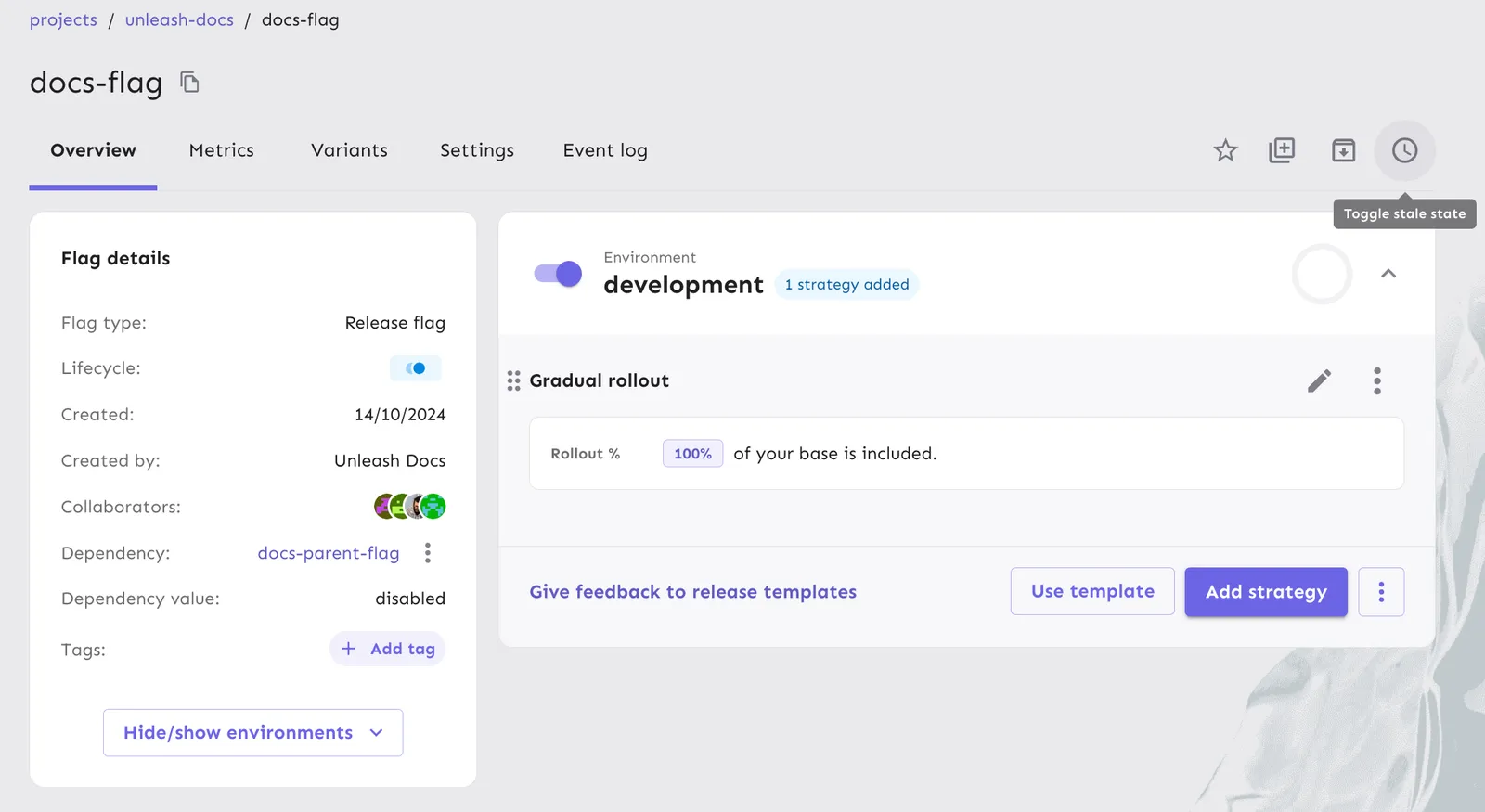Click the 1 strategy added badge
Viewport: 1485px width, 812px height.
click(x=846, y=285)
